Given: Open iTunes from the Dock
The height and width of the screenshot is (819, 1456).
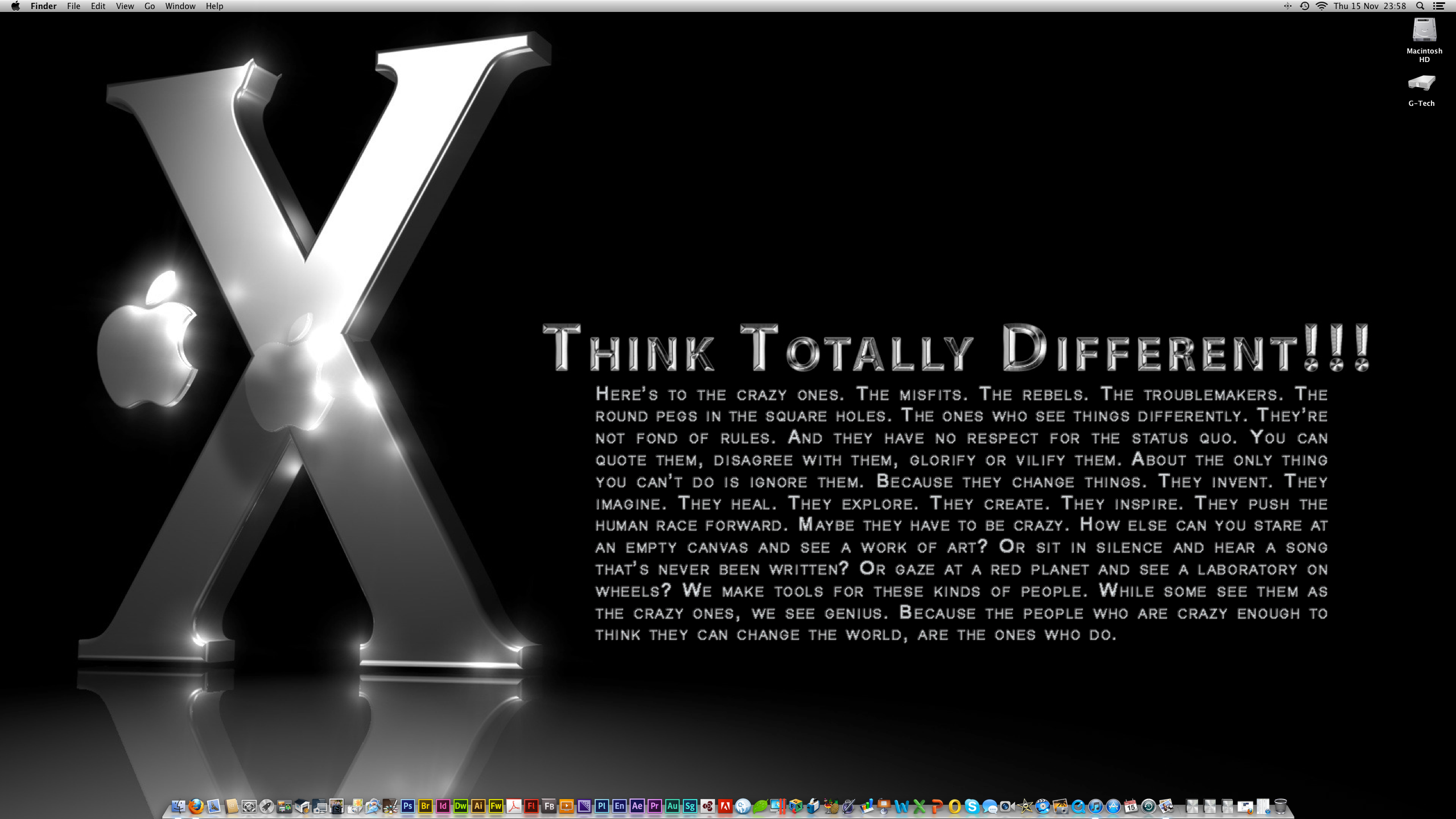Looking at the screenshot, I should [1096, 806].
